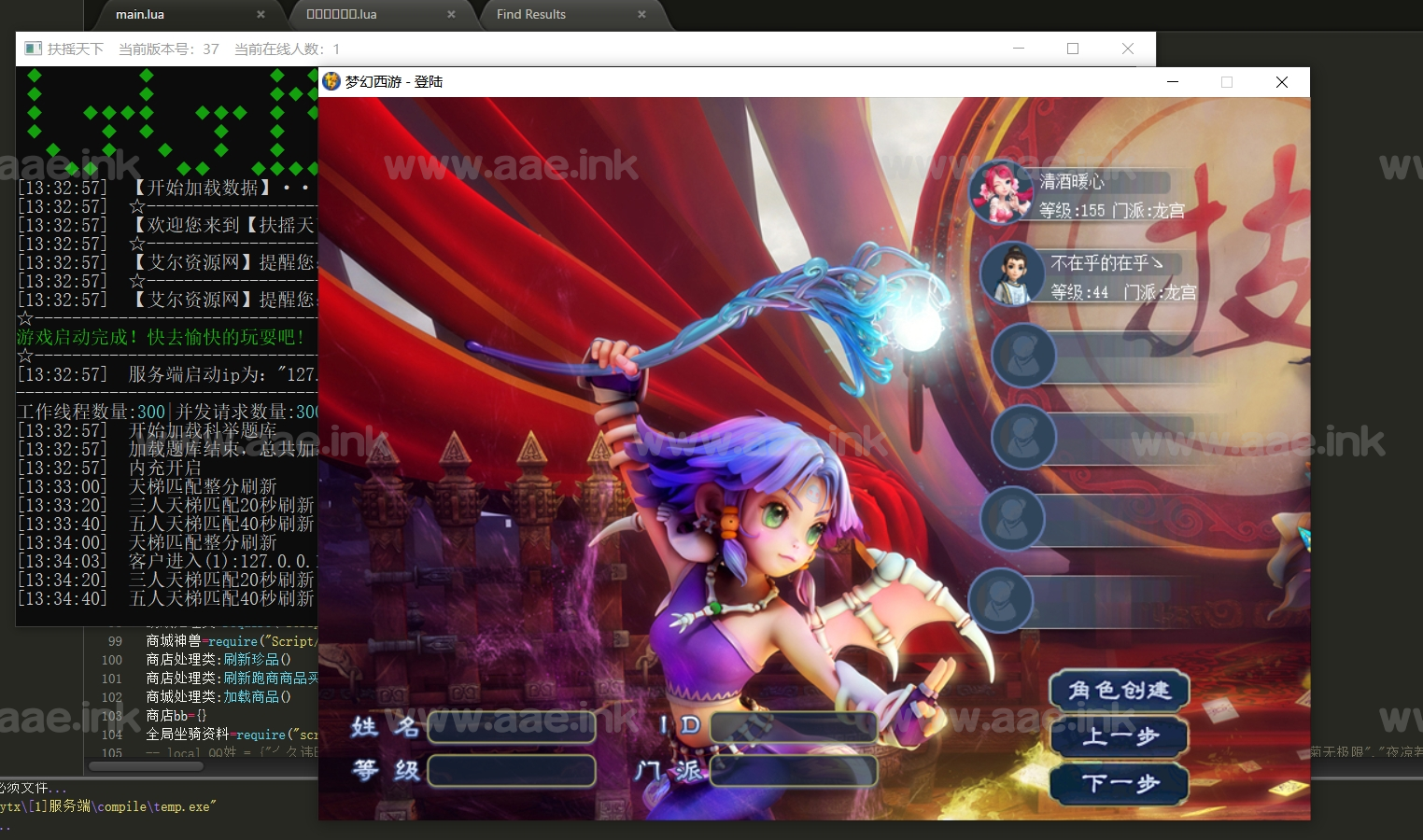
Task: Select the 不在乎的在乎 character avatar
Action: [x=1012, y=274]
